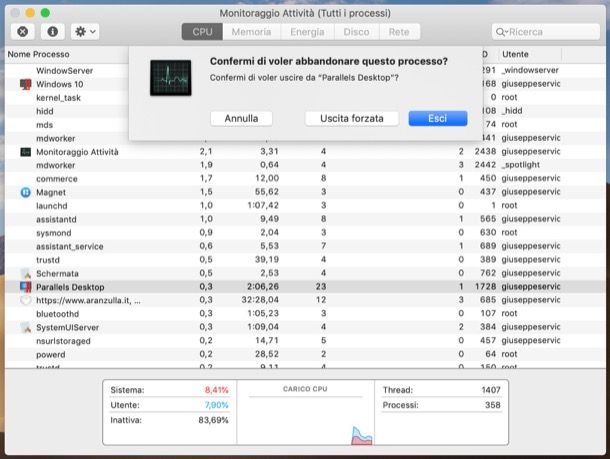Click the Processi count 358
The image size is (610, 459).
point(493,405)
